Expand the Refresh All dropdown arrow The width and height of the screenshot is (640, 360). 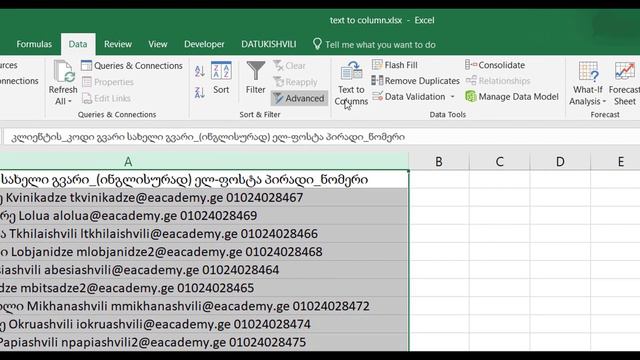click(x=70, y=101)
